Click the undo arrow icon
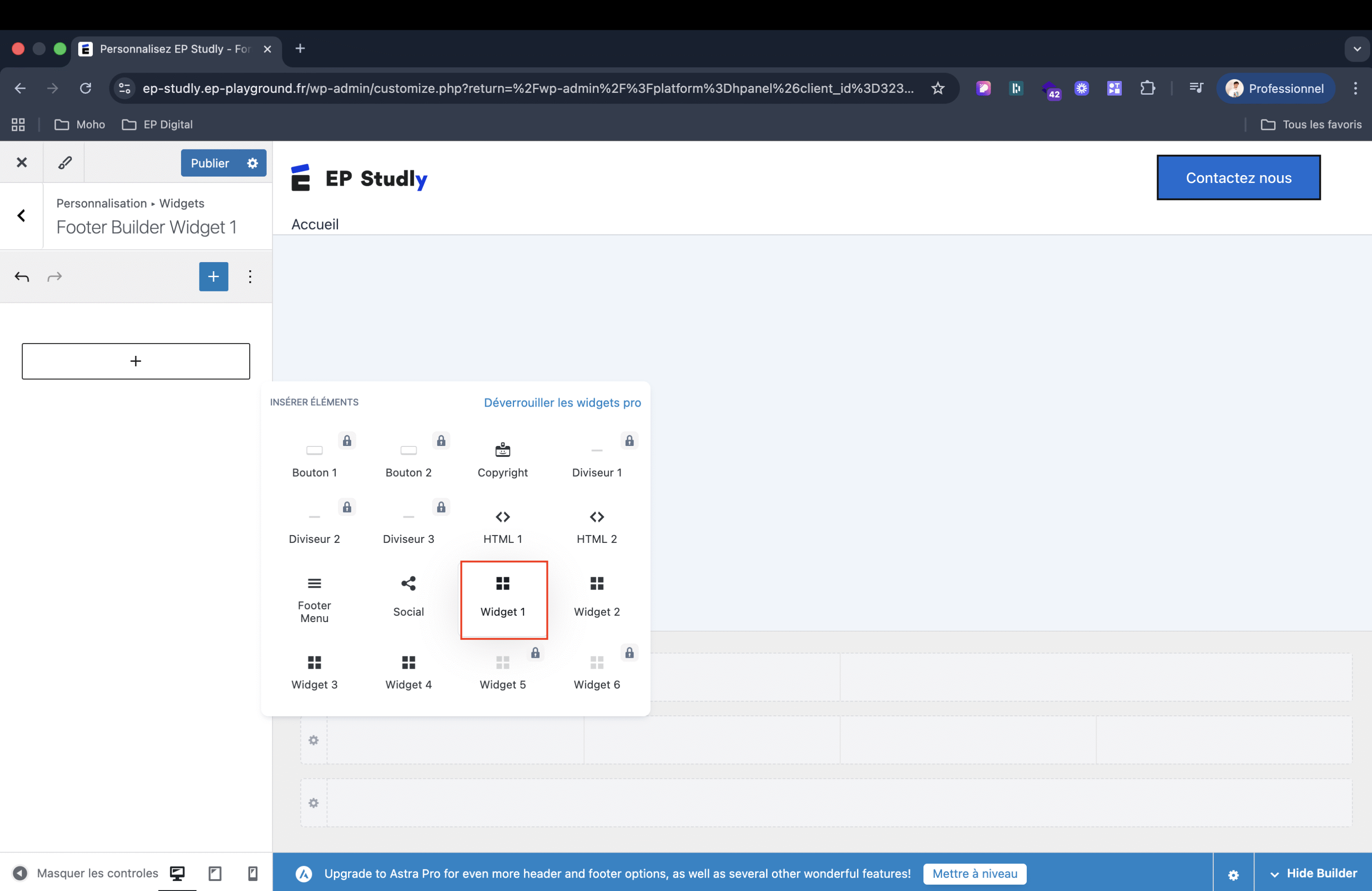Screen dimensions: 1372x891 (22, 277)
